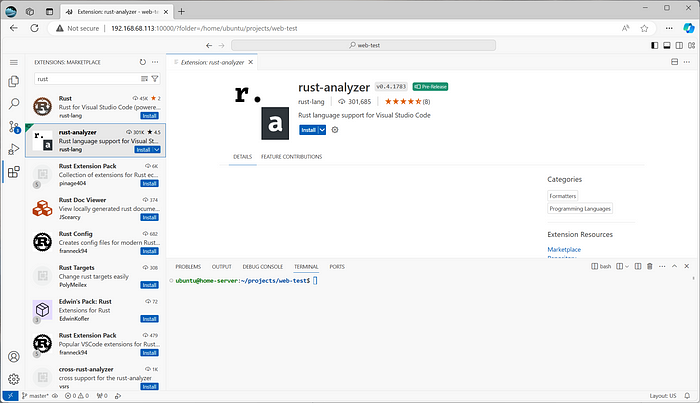Install rust-analyzer from details page
The image size is (700, 403).
tap(308, 130)
